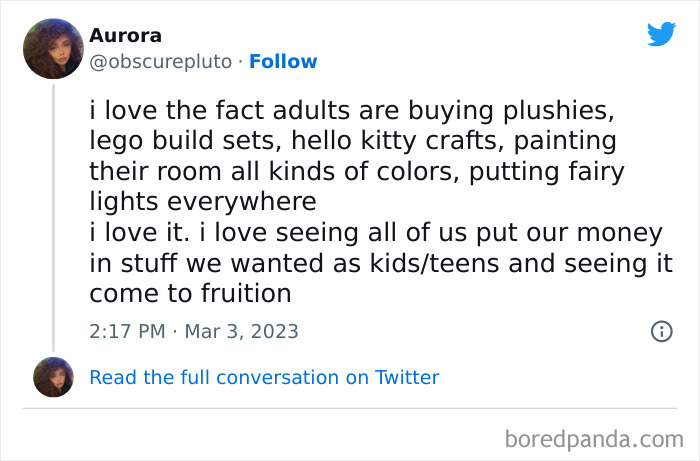
Task: Open the tweet info circle icon
Action: point(661,331)
